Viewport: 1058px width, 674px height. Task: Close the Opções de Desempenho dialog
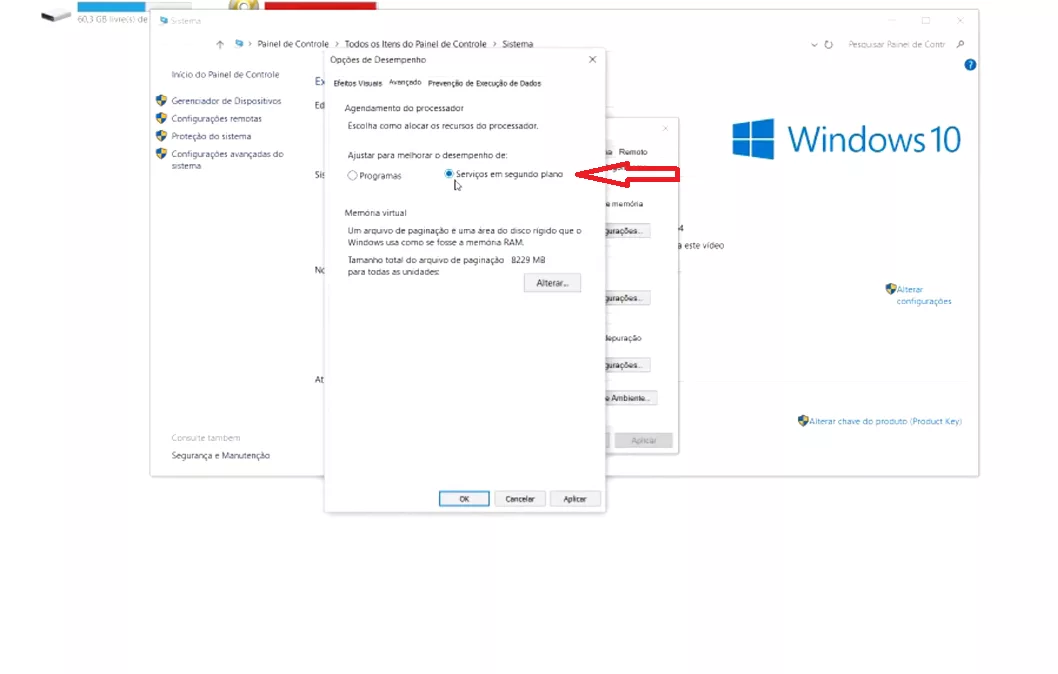tap(592, 60)
